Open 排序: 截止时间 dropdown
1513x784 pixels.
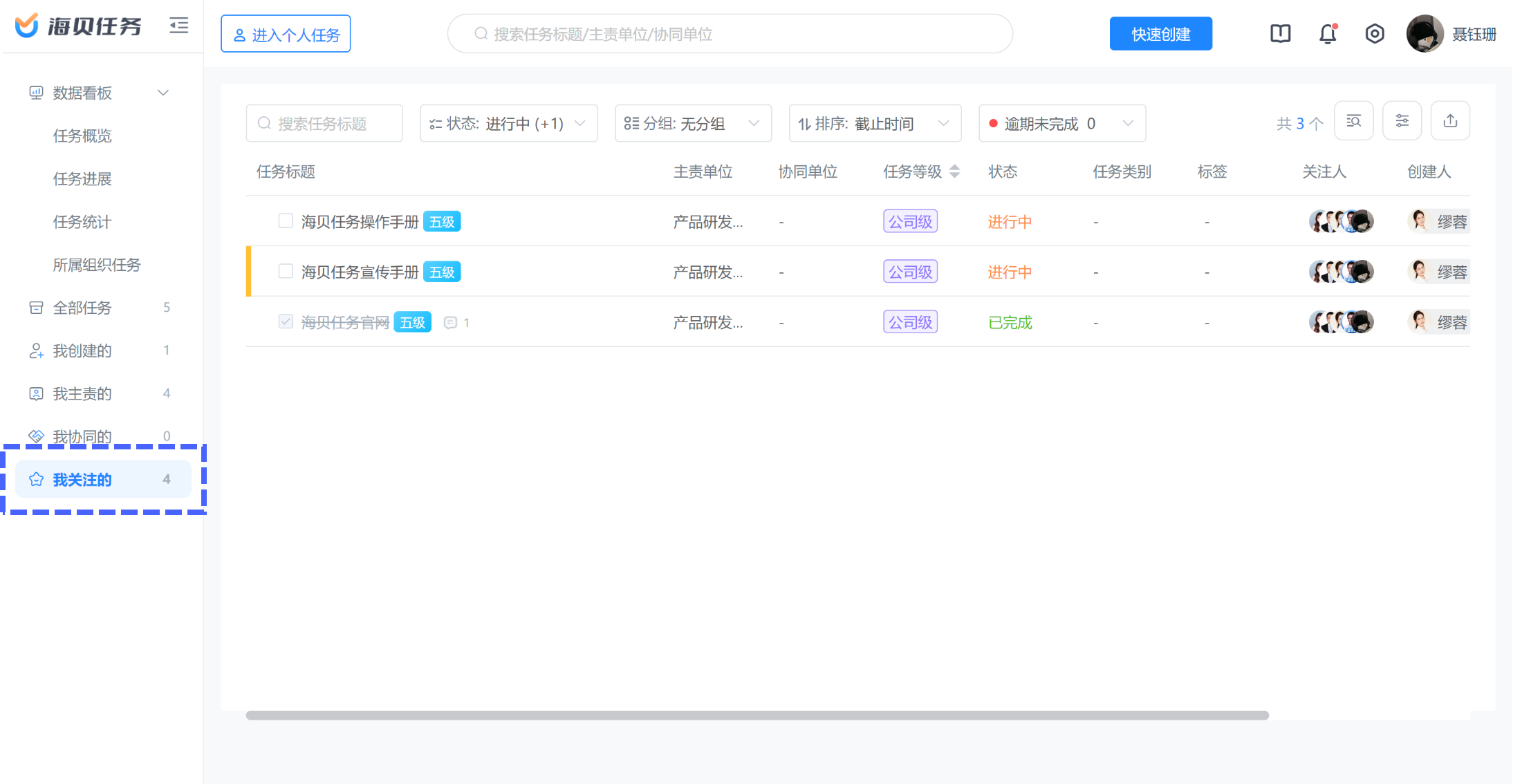[x=875, y=123]
